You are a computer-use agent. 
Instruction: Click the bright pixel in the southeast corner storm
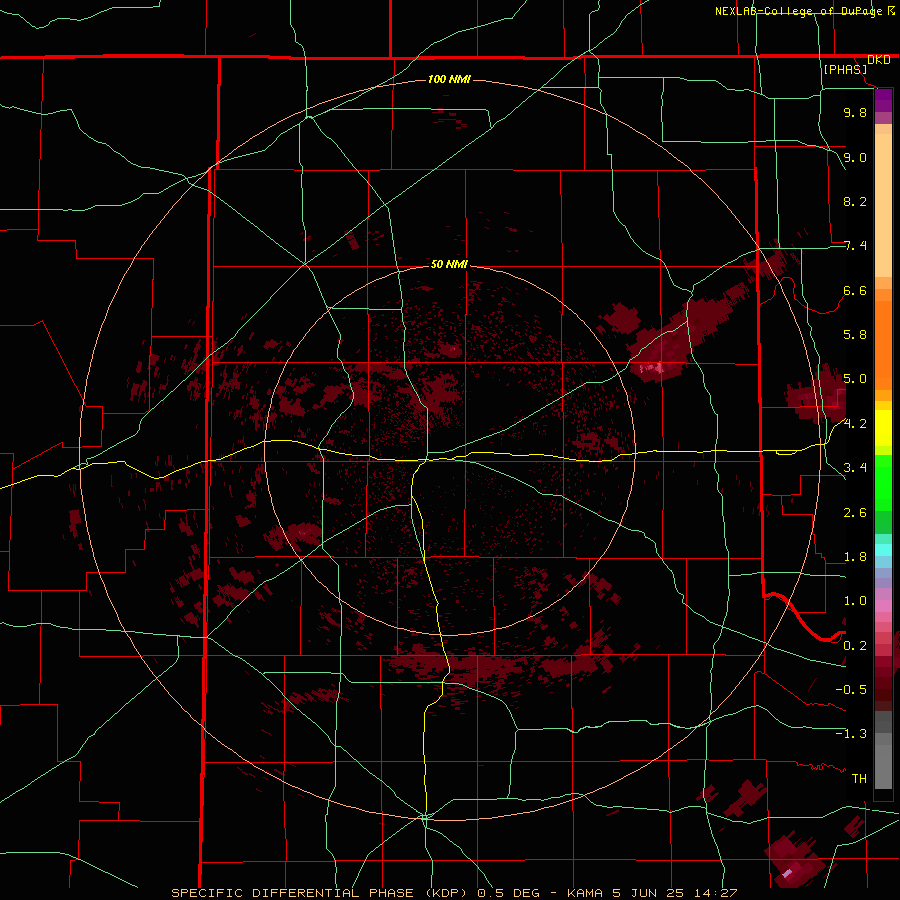(787, 872)
